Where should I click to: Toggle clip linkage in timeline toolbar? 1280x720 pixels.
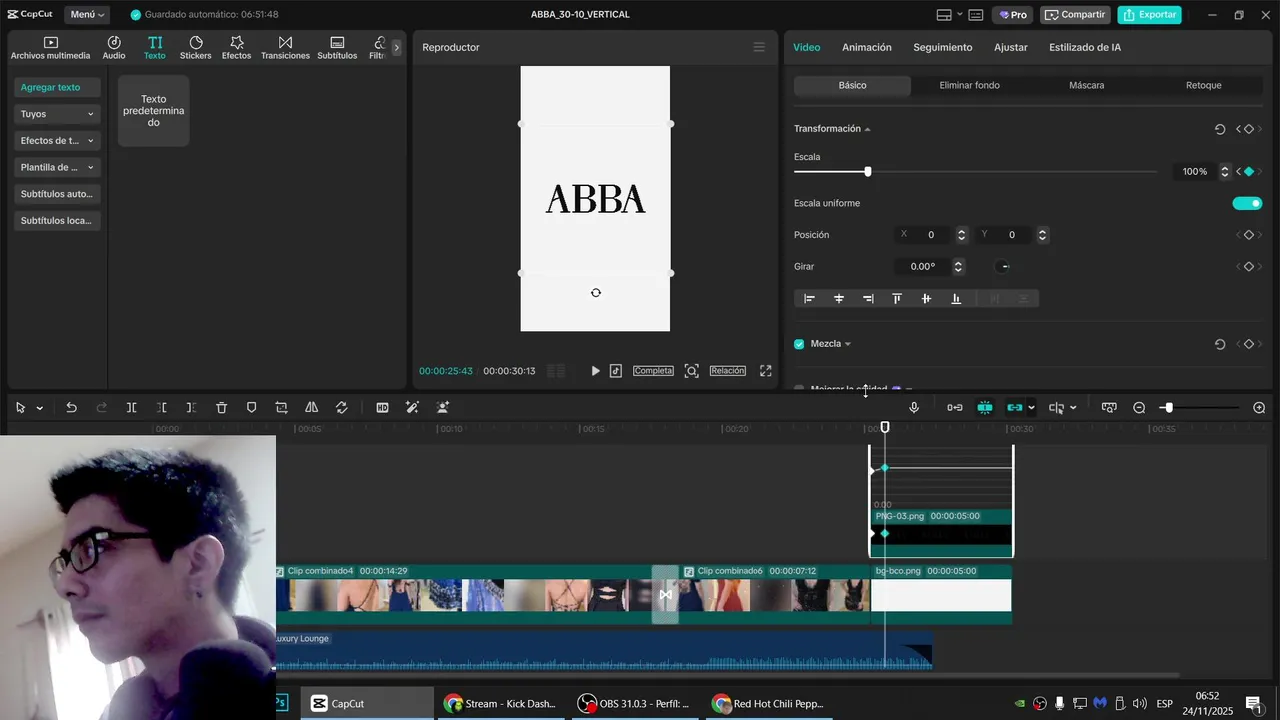[1015, 408]
